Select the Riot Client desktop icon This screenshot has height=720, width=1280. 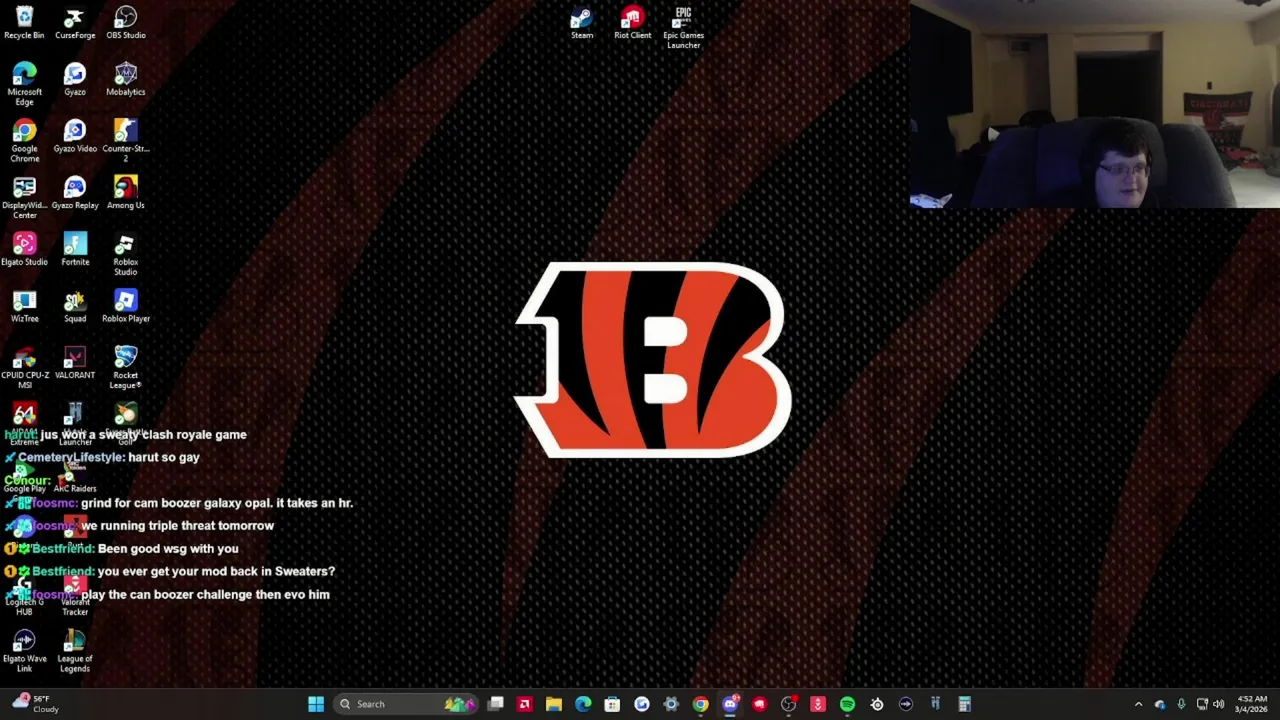click(632, 23)
